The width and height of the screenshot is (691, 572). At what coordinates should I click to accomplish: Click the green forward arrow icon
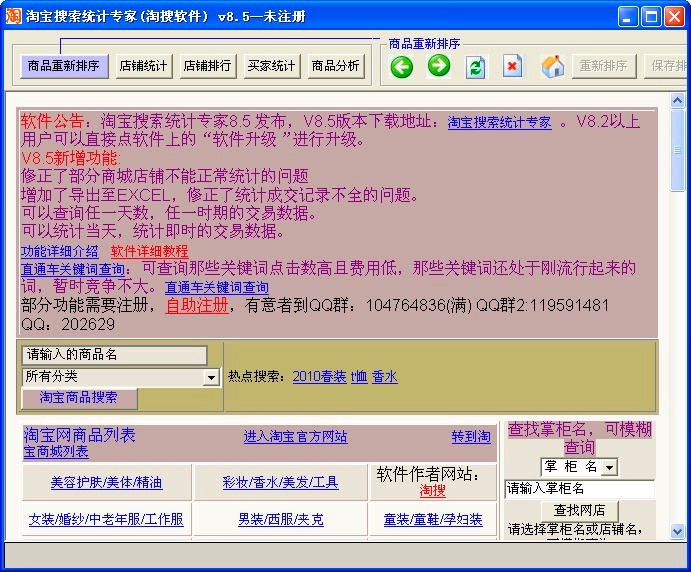[439, 66]
